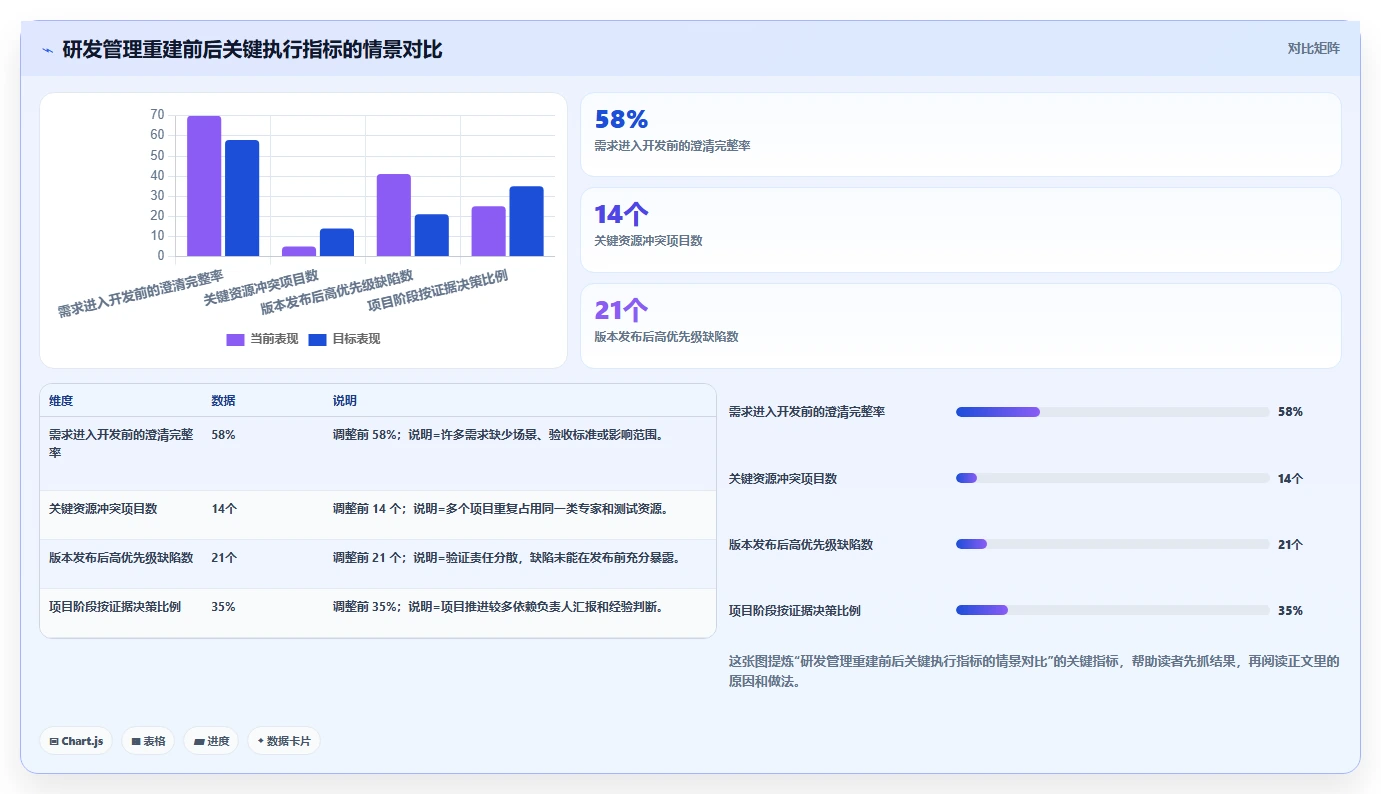Click the description starting 调整前 35%
The height and width of the screenshot is (794, 1381).
pos(498,607)
